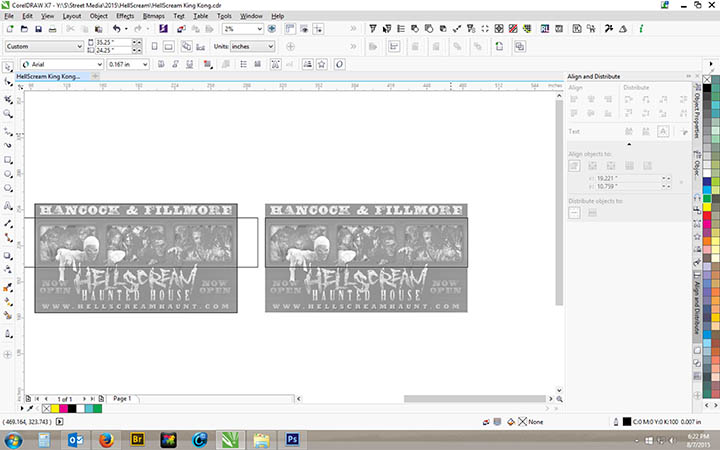Screen dimensions: 720x450
Task: Click the Open file folder icon
Action: pos(24,29)
